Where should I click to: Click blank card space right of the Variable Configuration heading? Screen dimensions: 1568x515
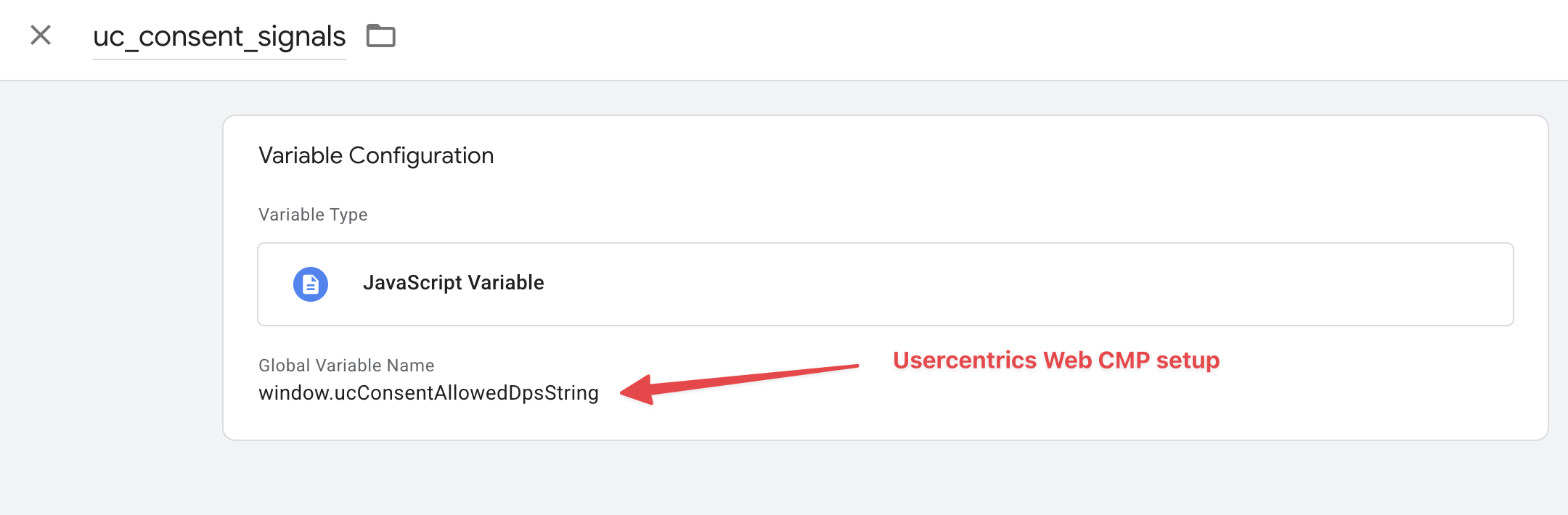pyautogui.click(x=1016, y=156)
